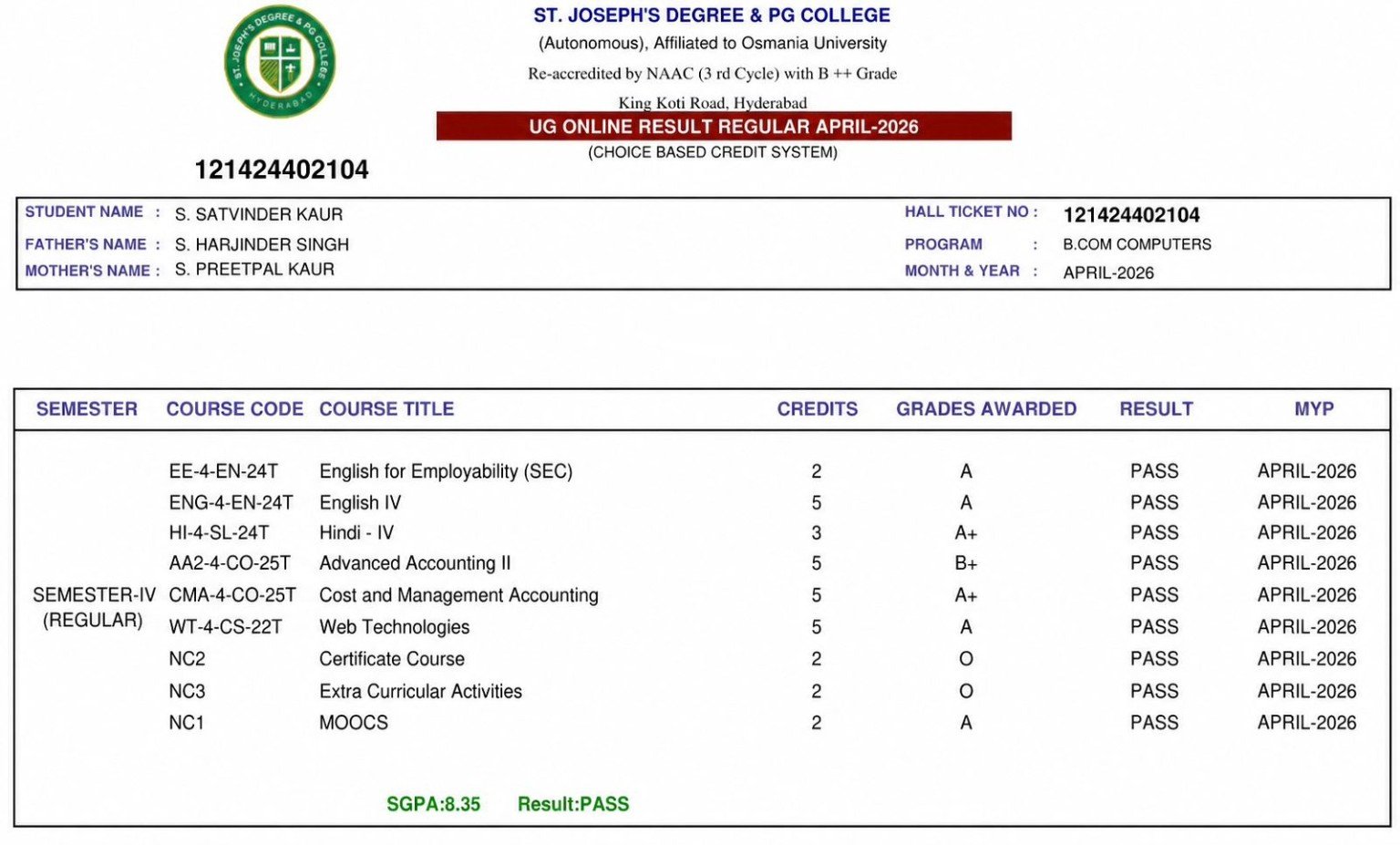Click the mother's name S. PREETPAL KAUR
The height and width of the screenshot is (845, 1400).
[254, 269]
